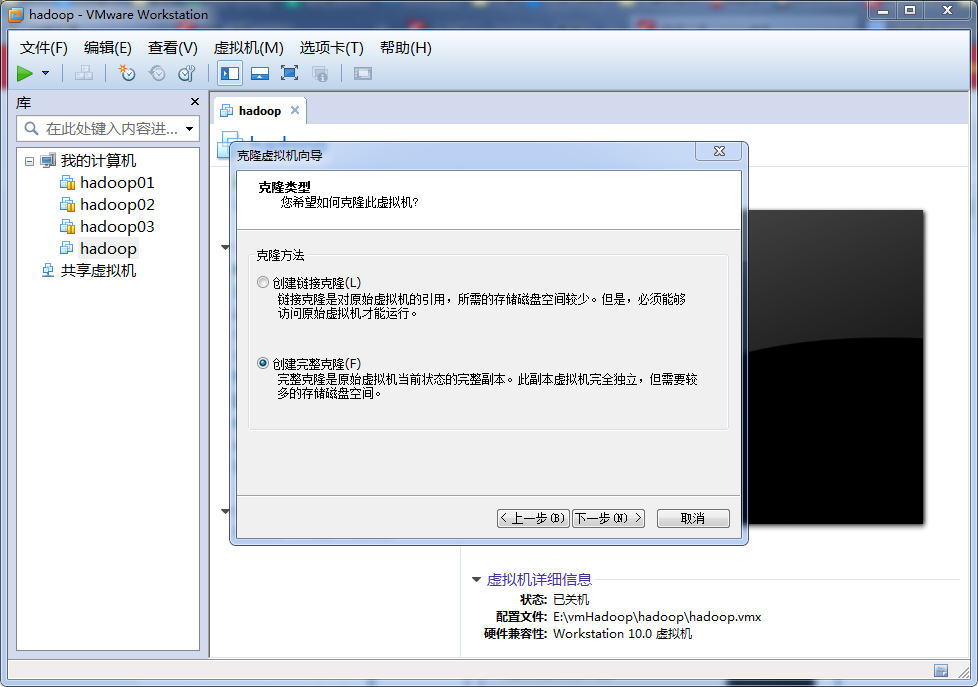Viewport: 978px width, 687px height.
Task: Click the 上一步(B) back button
Action: click(533, 518)
